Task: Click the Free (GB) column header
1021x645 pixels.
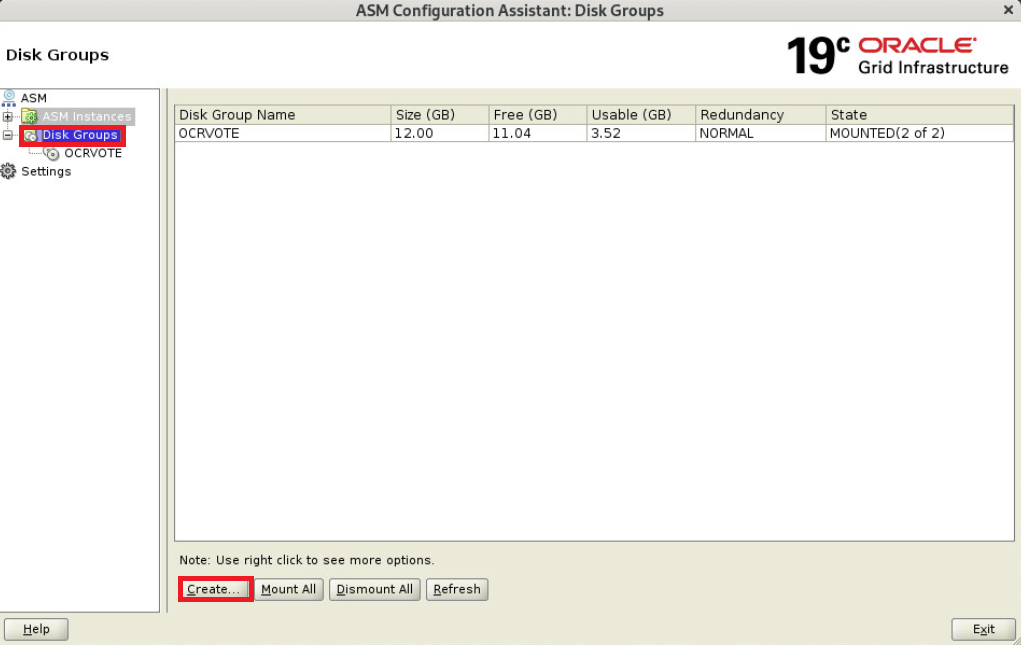Action: coord(537,115)
